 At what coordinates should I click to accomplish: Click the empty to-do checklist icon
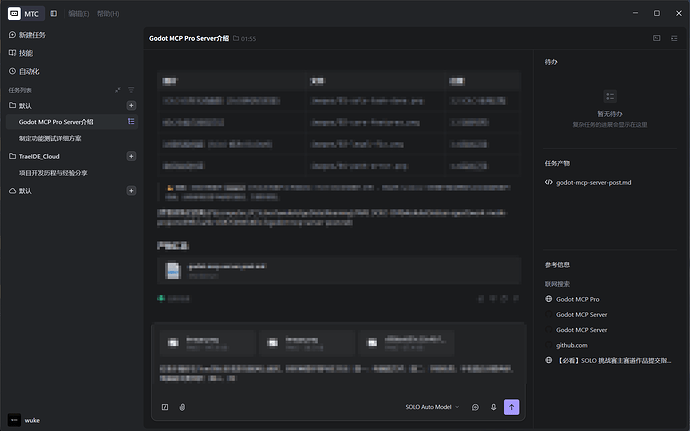click(610, 96)
